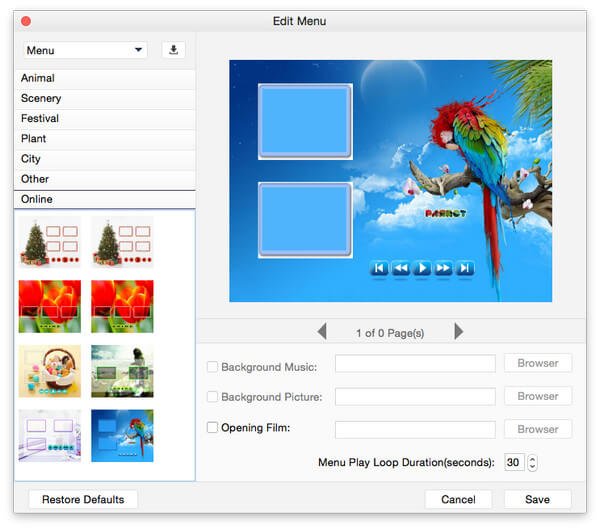Choose the first red tulip template

[x=50, y=307]
